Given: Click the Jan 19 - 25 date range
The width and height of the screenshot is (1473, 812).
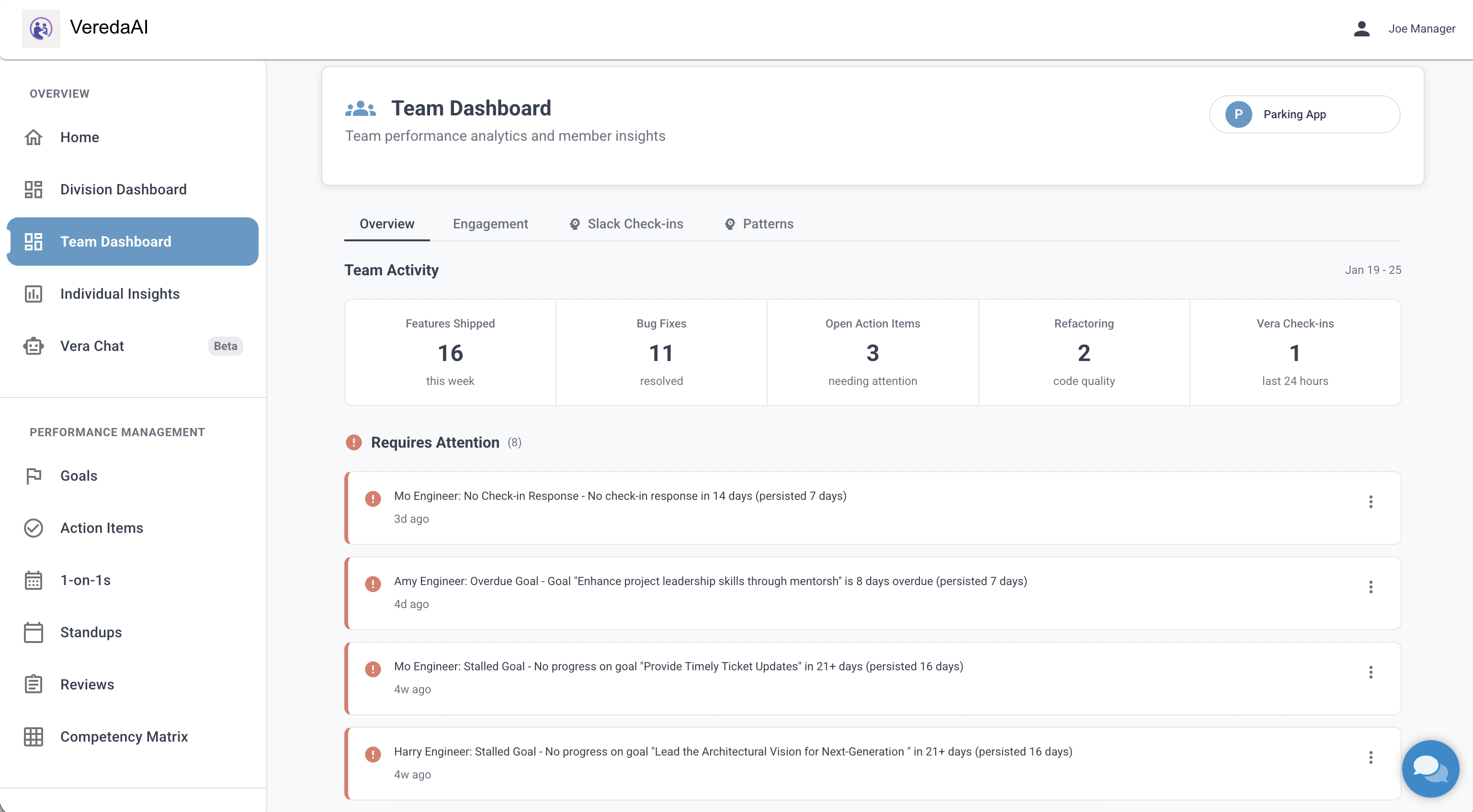Looking at the screenshot, I should click(x=1373, y=270).
